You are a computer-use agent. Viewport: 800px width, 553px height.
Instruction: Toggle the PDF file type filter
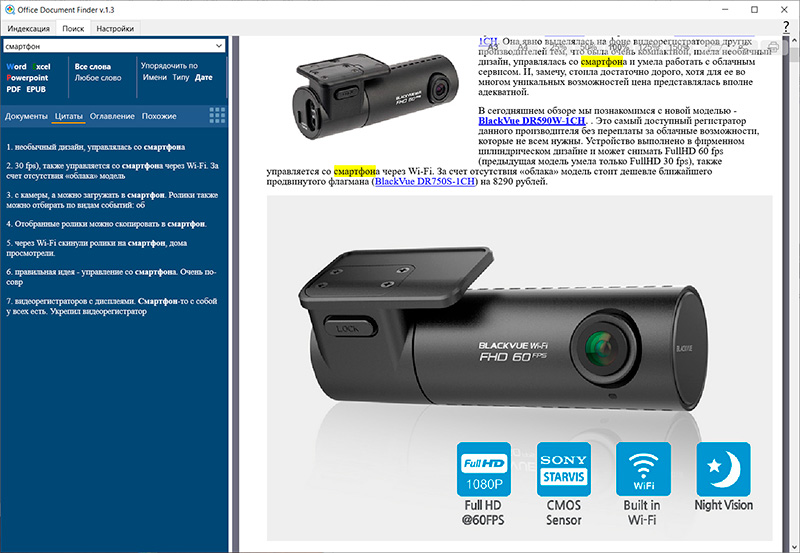(14, 89)
